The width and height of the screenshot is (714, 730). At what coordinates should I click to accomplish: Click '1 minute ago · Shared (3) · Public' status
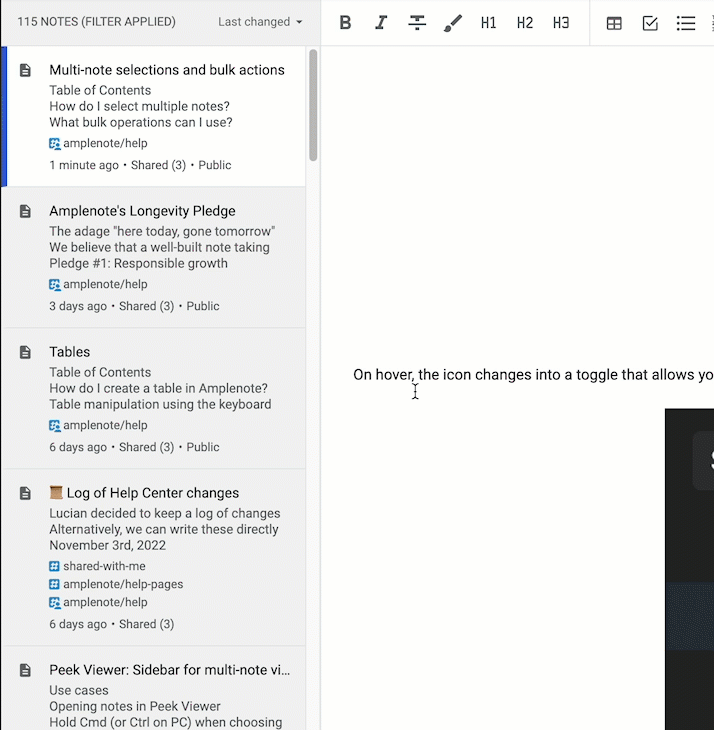[141, 165]
